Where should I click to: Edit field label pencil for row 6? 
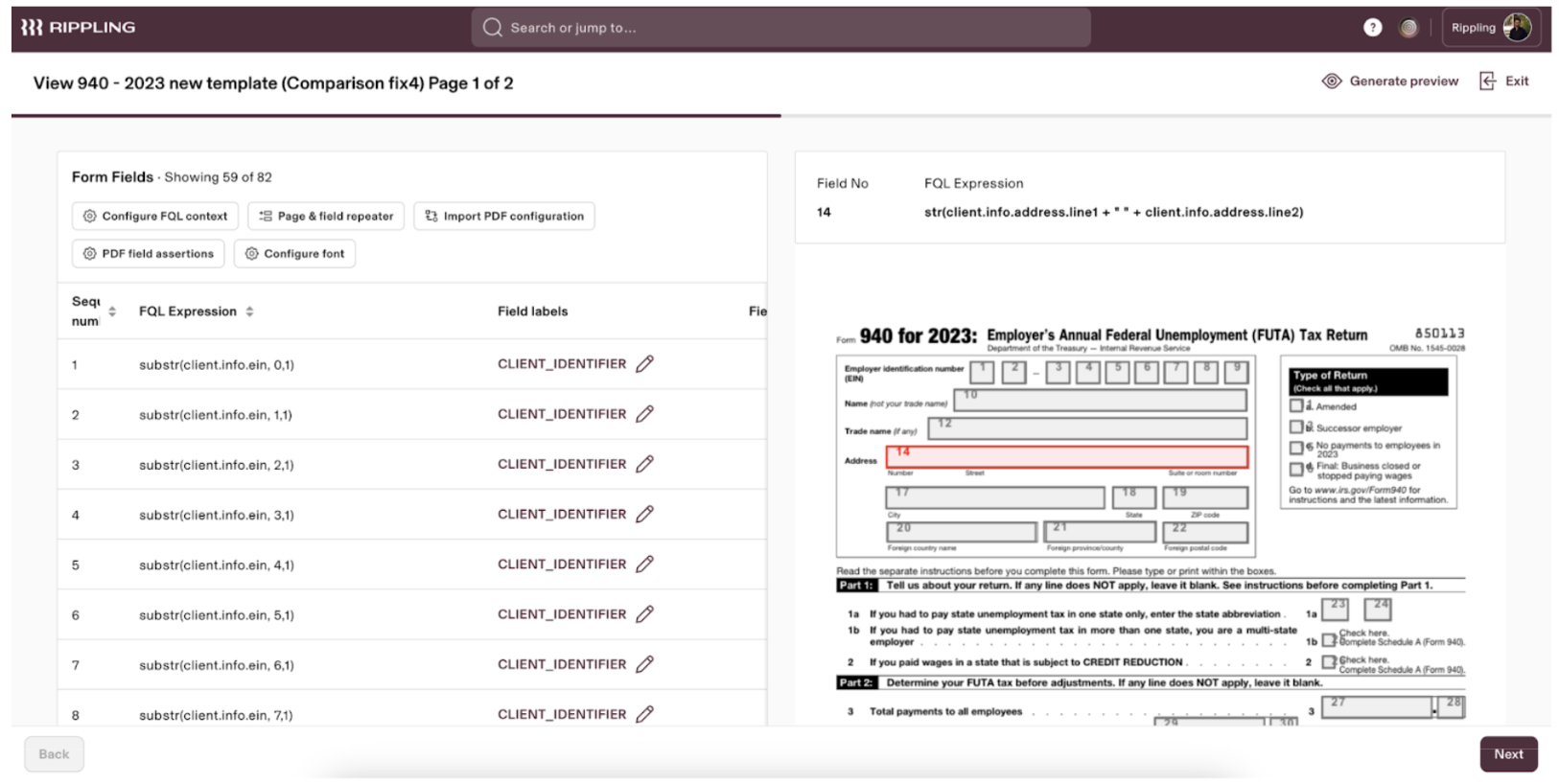645,614
